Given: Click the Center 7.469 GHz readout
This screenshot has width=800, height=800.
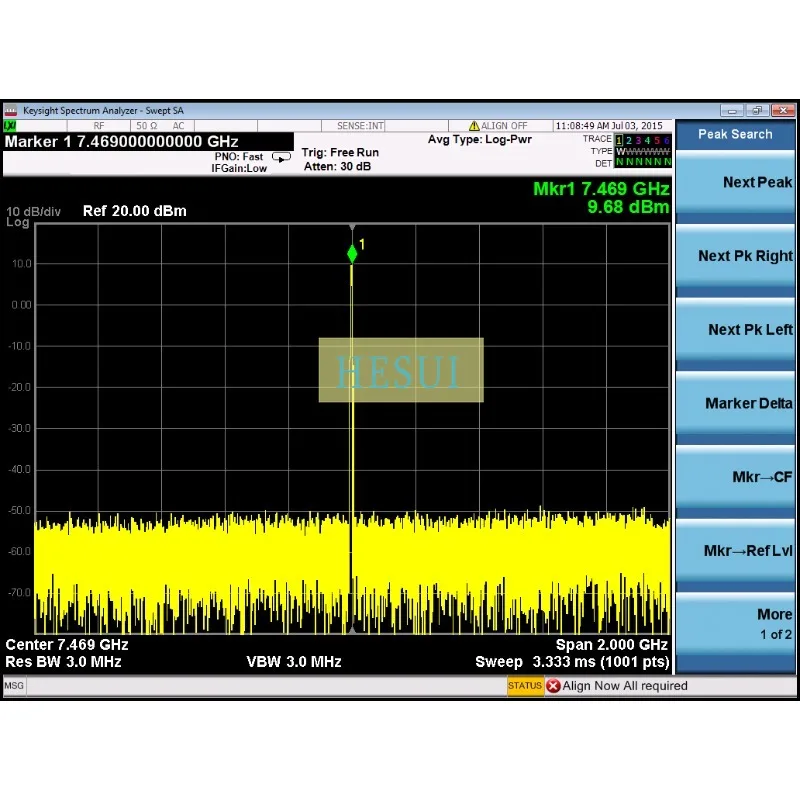Looking at the screenshot, I should (67, 645).
